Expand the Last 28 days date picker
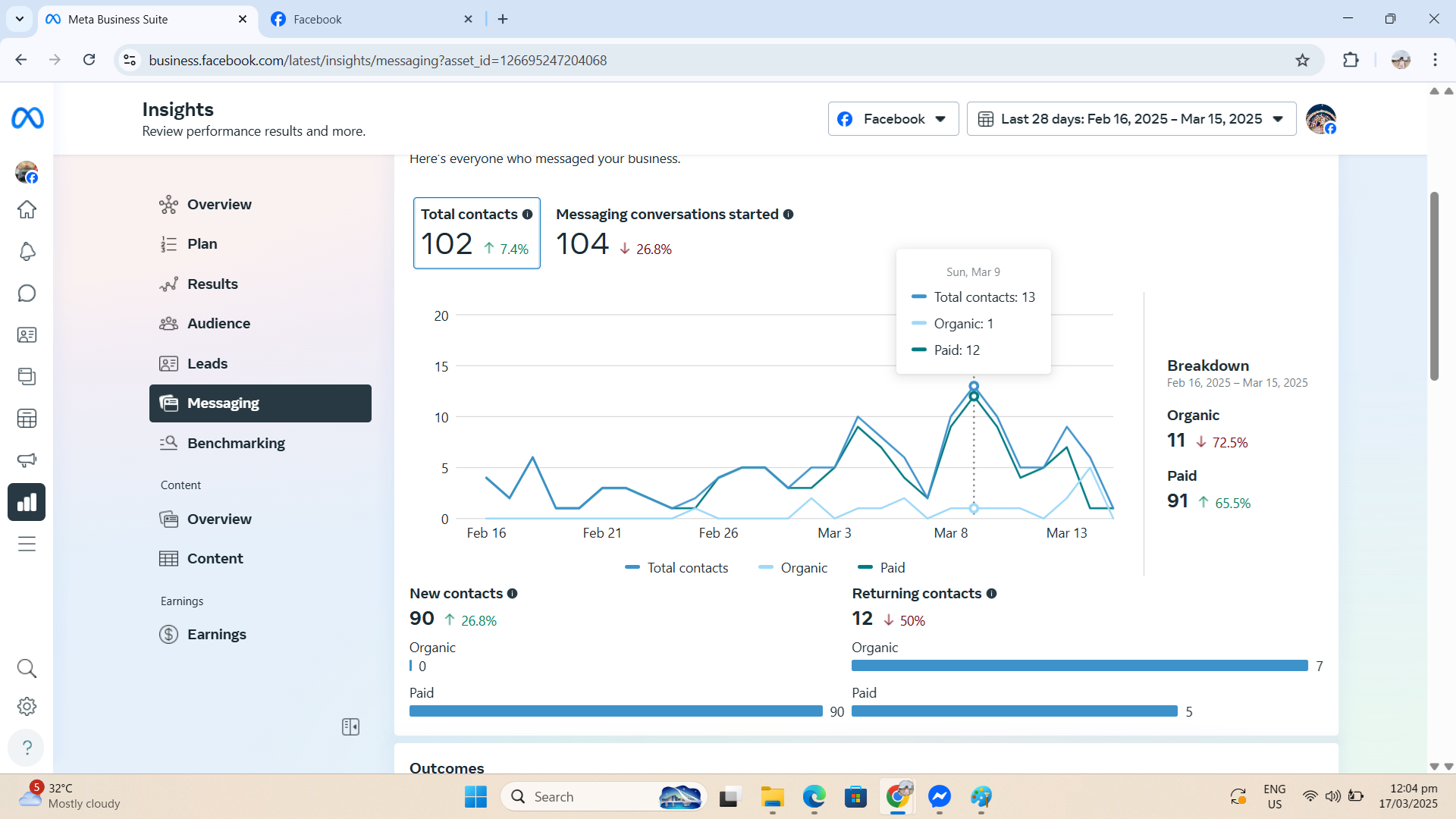 coord(1131,119)
